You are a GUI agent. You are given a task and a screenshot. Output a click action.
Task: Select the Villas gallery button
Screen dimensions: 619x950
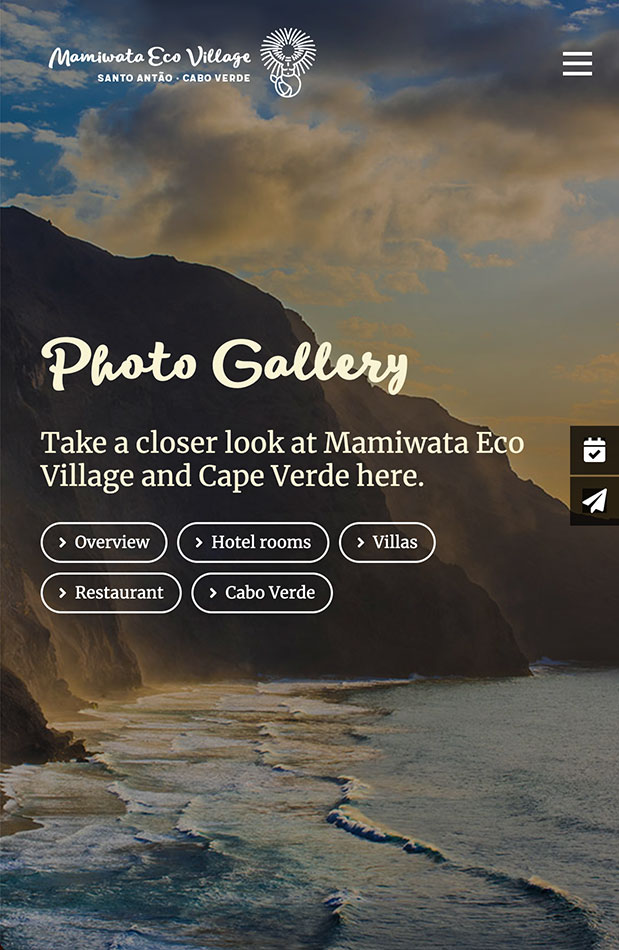click(x=387, y=542)
